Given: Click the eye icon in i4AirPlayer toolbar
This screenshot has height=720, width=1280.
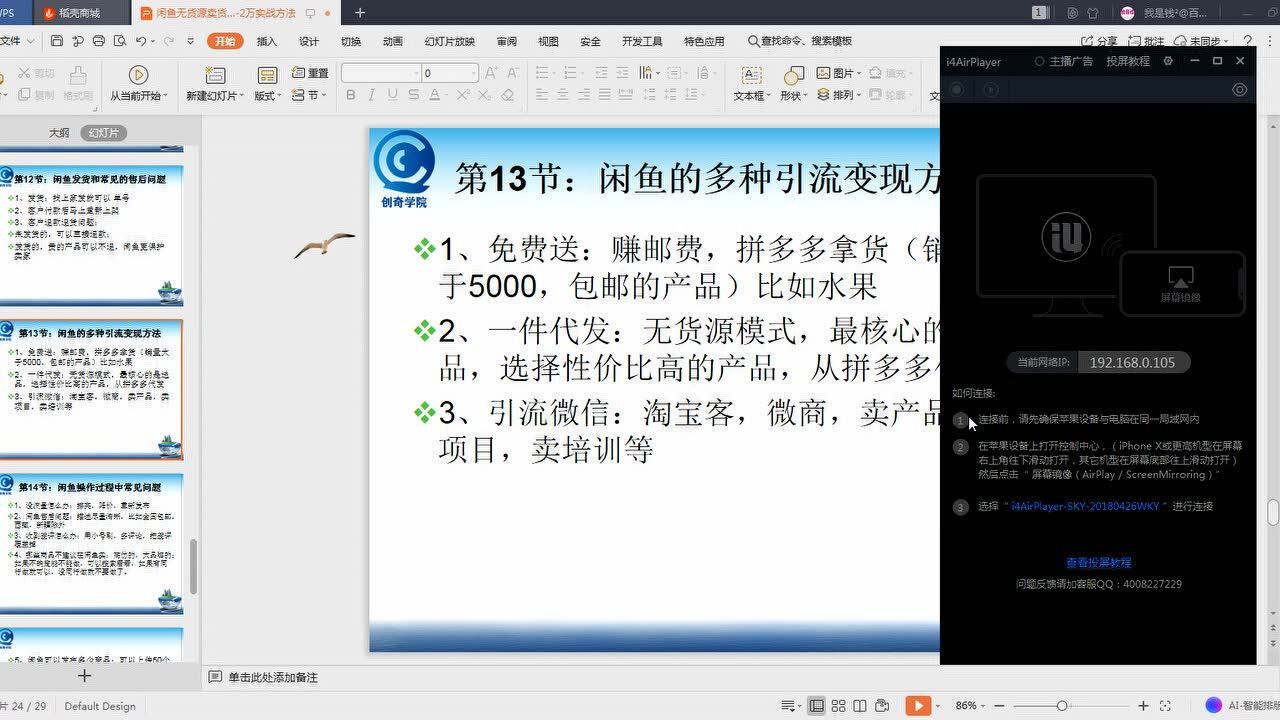Looking at the screenshot, I should click(x=1240, y=90).
